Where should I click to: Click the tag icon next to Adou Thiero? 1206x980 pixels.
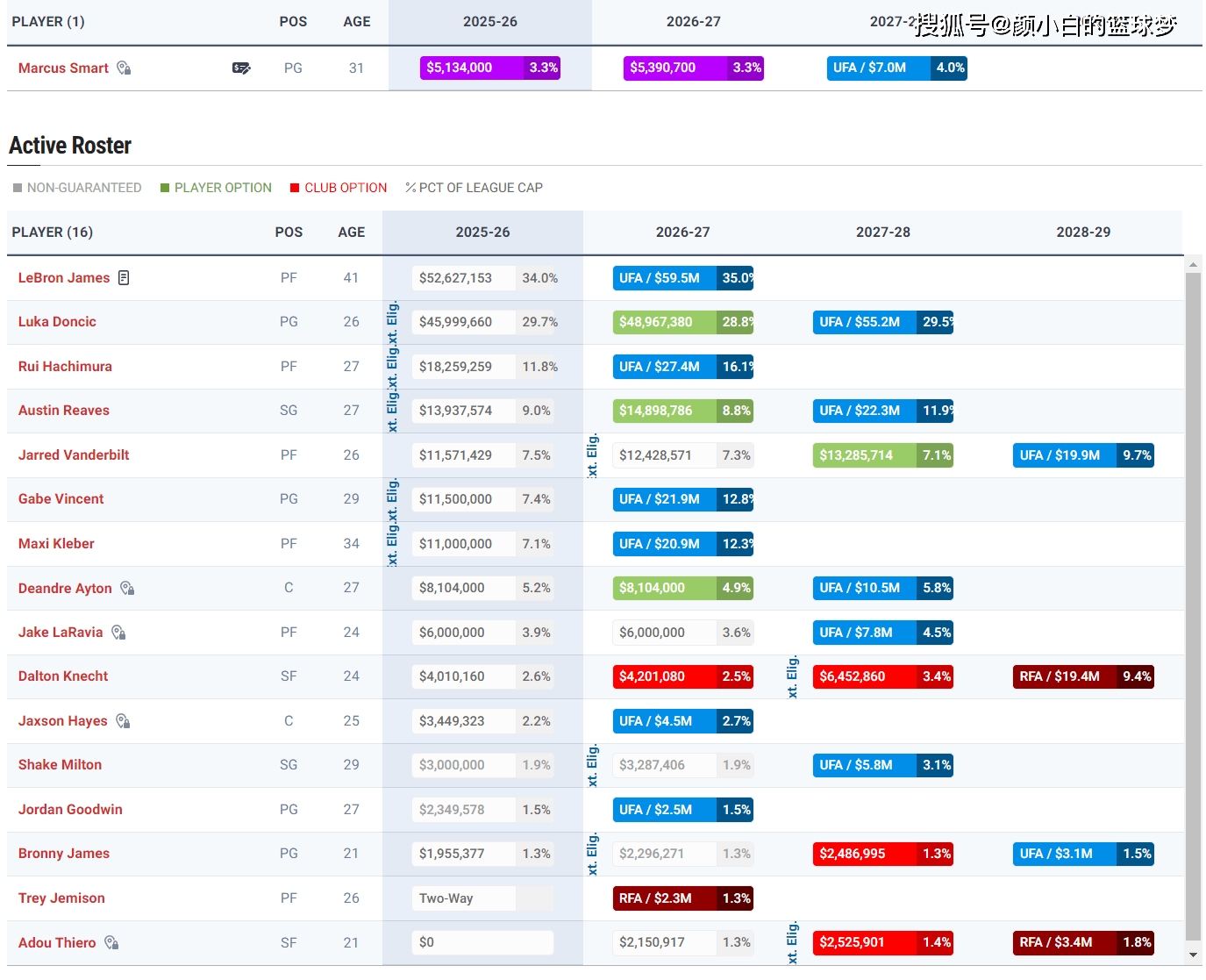pyautogui.click(x=111, y=943)
